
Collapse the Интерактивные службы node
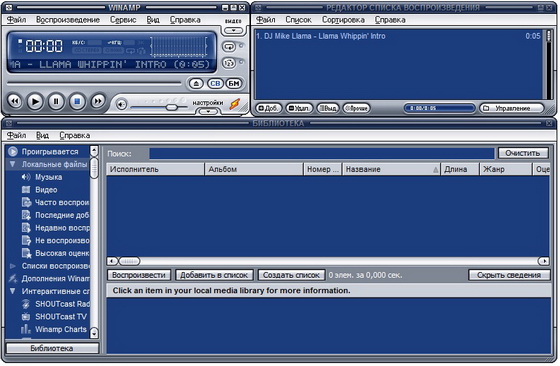pyautogui.click(x=13, y=291)
